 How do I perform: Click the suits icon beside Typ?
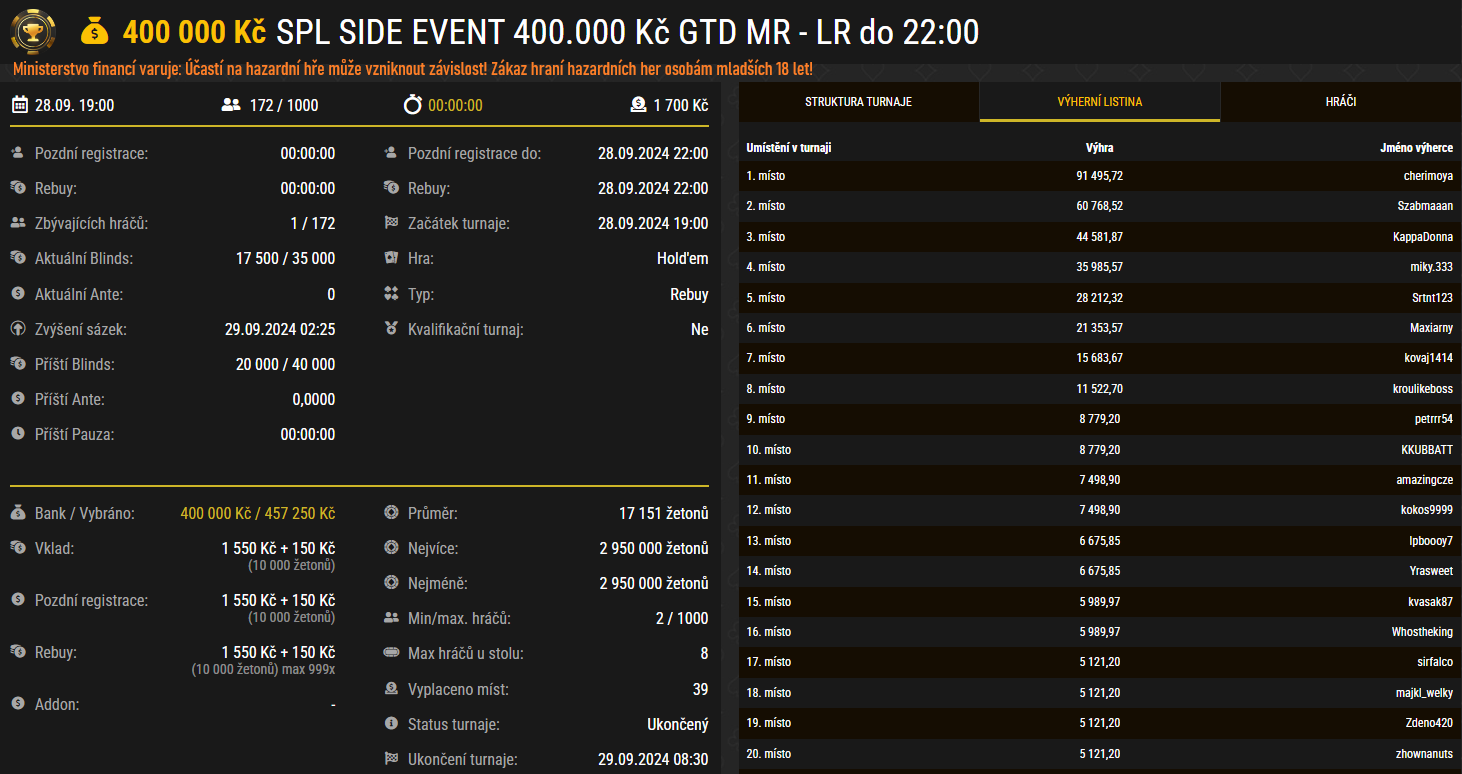click(391, 294)
